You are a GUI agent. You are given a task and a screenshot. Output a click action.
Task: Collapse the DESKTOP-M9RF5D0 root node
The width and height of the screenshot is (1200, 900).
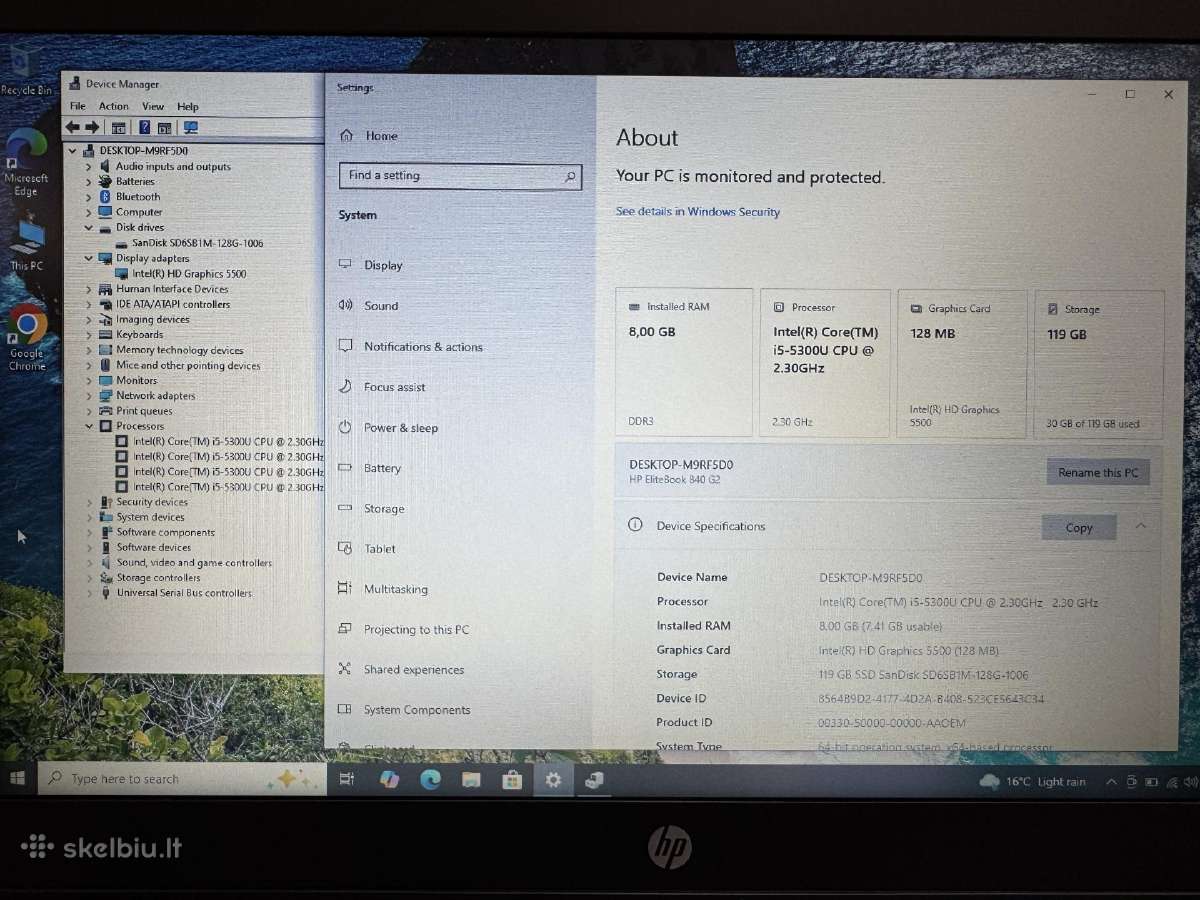pyautogui.click(x=73, y=151)
